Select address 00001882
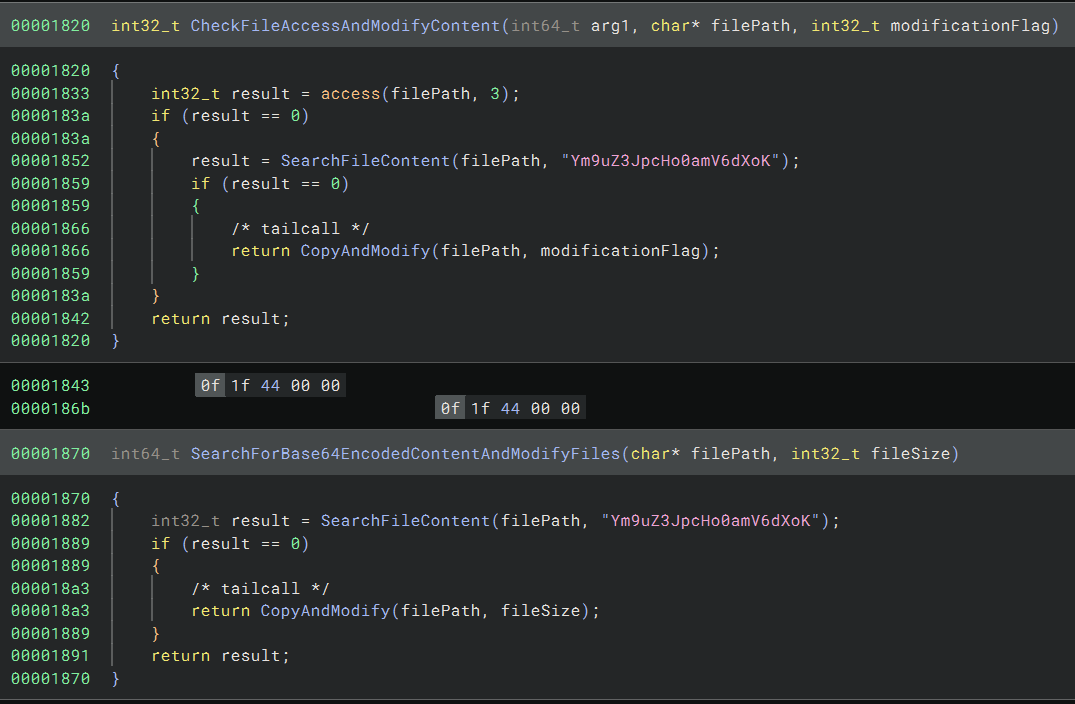Image resolution: width=1075 pixels, height=704 pixels. click(50, 521)
